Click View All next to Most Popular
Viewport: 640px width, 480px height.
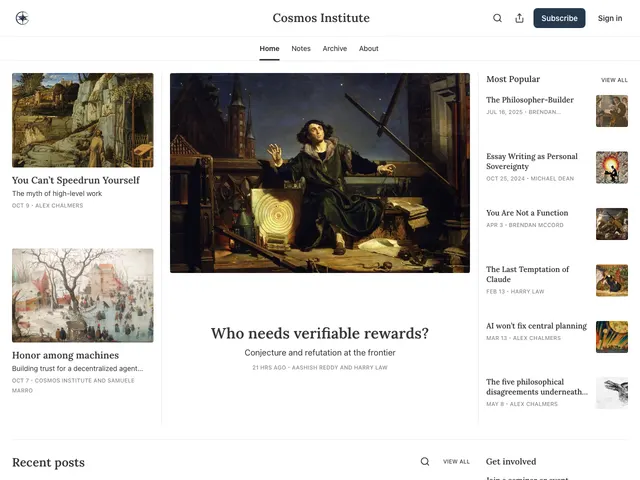click(614, 80)
